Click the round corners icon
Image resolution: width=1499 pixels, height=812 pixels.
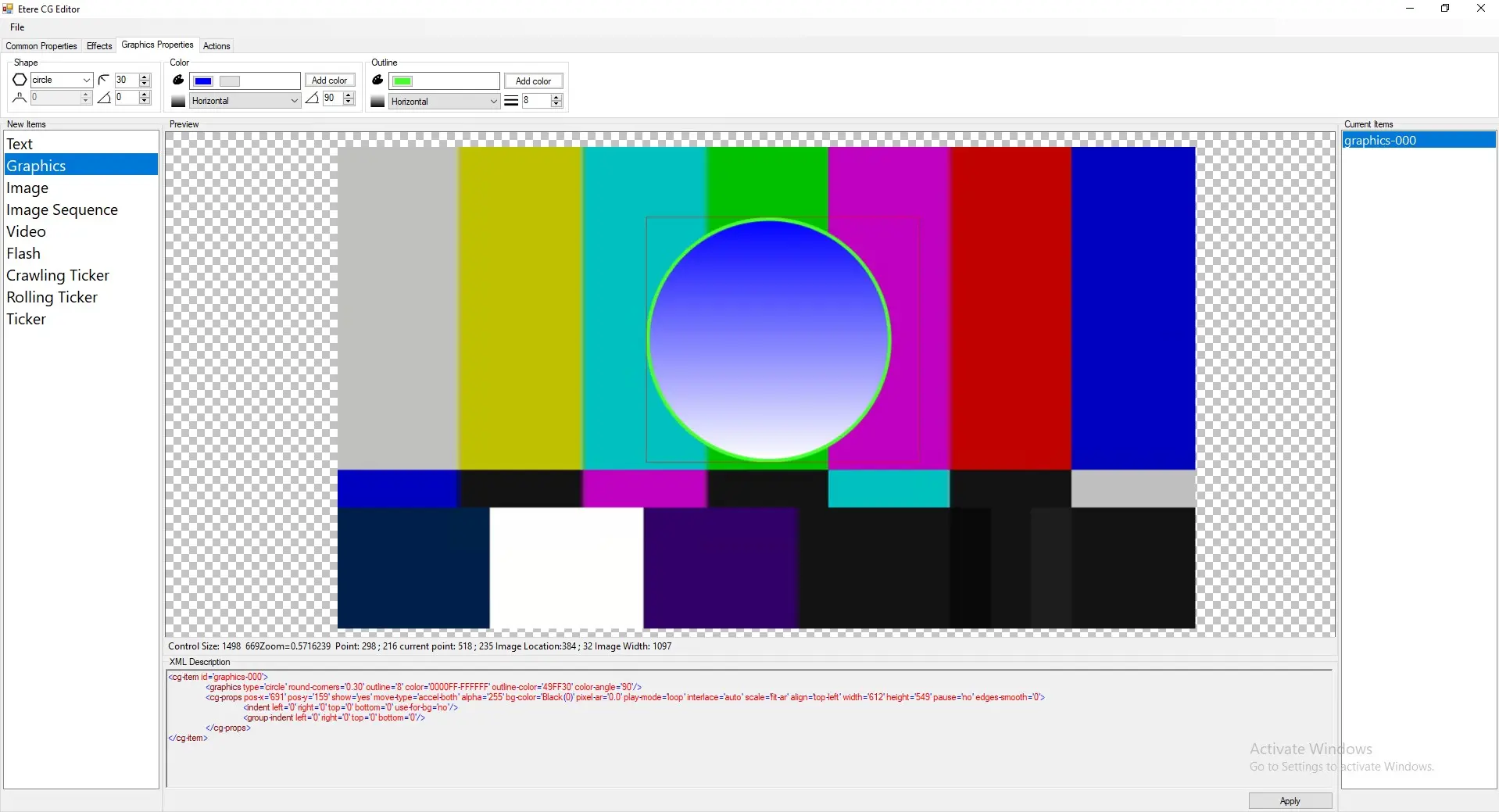click(104, 80)
